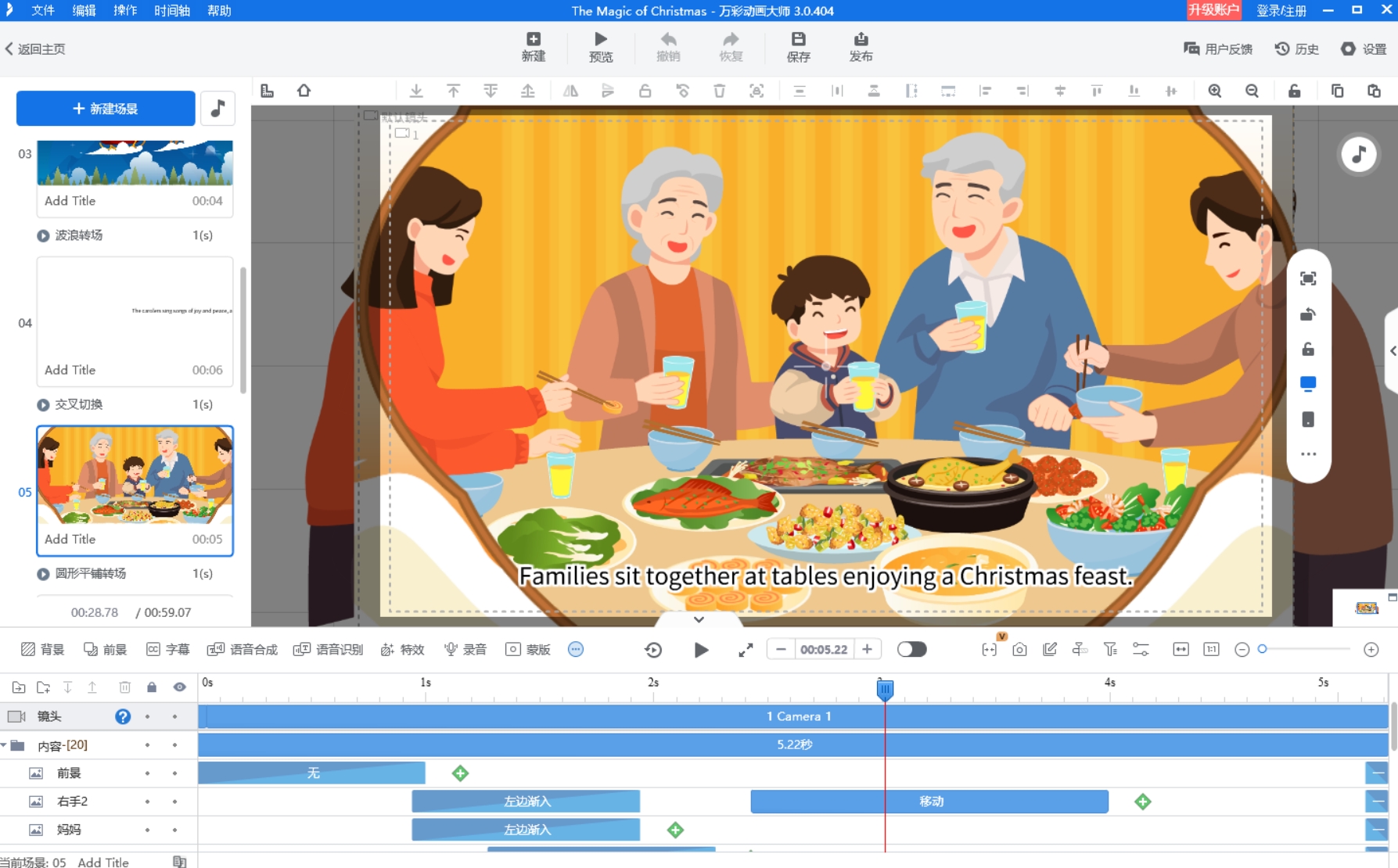Screen dimensions: 1398x868
Task: Select the blue landscape screen icon in floating panel
Action: [1308, 383]
